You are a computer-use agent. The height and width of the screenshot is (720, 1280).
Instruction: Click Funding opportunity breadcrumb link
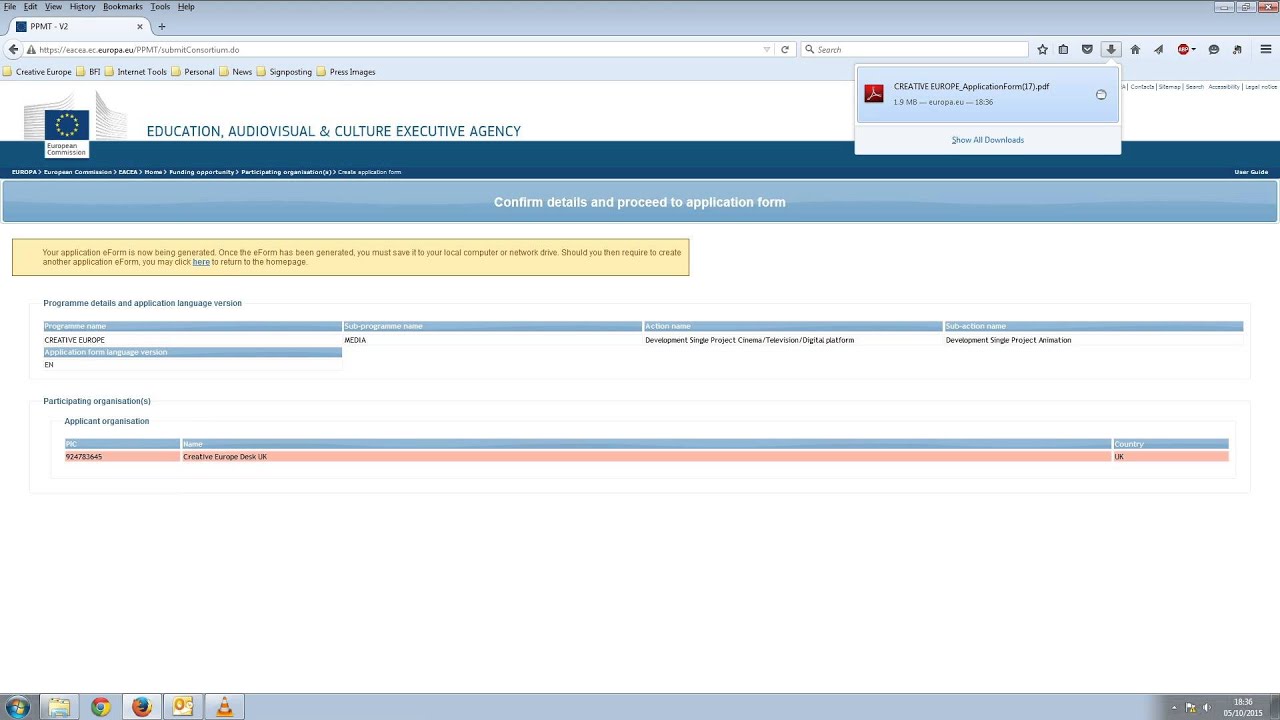(201, 172)
